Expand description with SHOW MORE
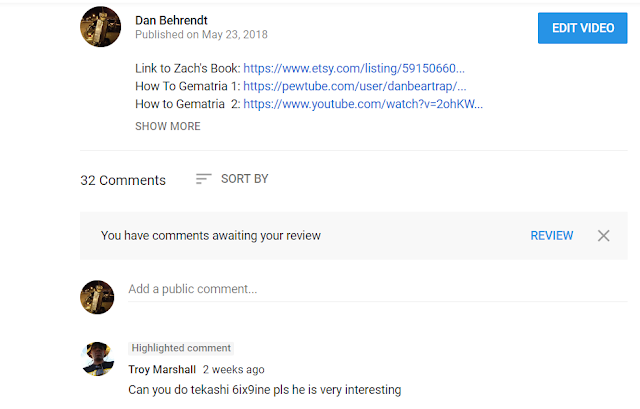This screenshot has height=409, width=640. [x=167, y=127]
